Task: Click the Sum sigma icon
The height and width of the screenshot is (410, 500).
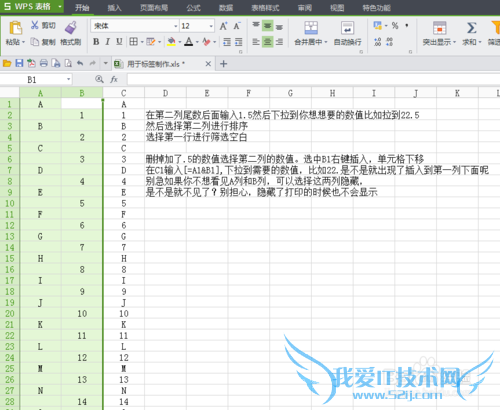Action: (471, 28)
